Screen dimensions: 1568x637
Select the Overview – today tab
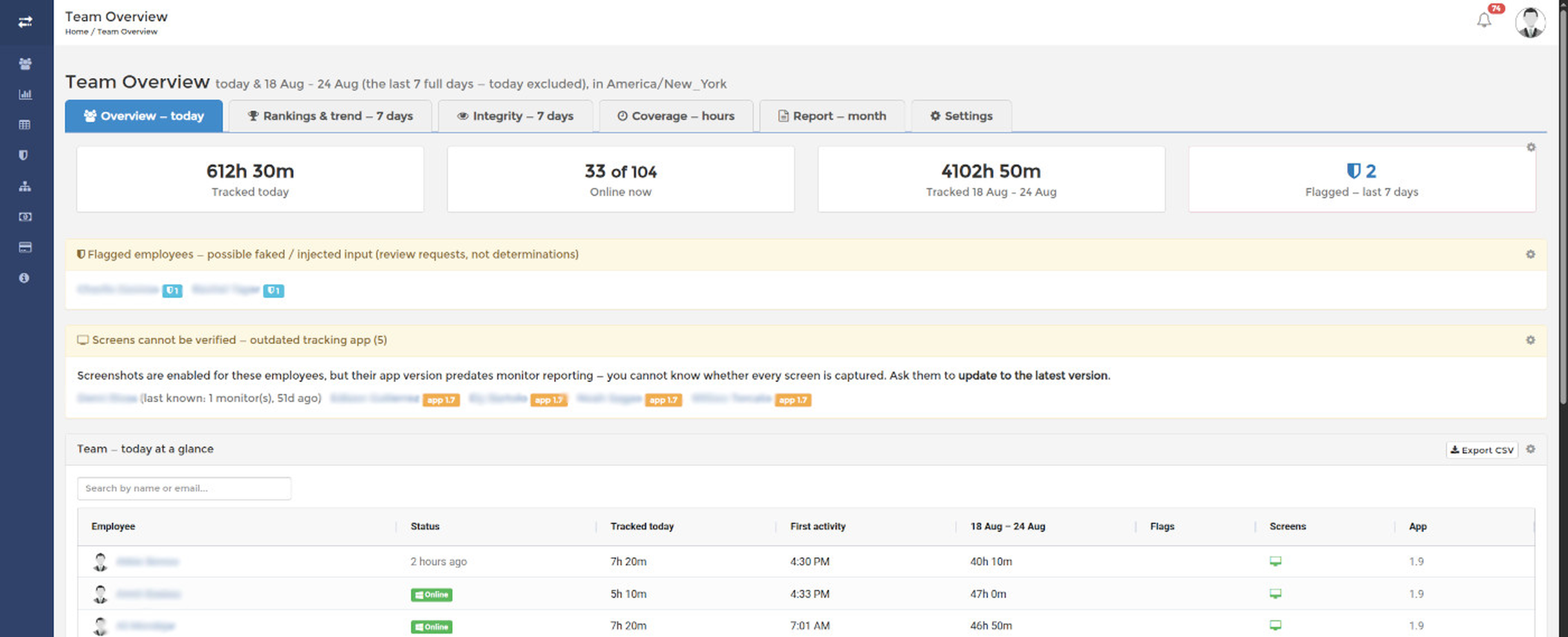coord(144,116)
